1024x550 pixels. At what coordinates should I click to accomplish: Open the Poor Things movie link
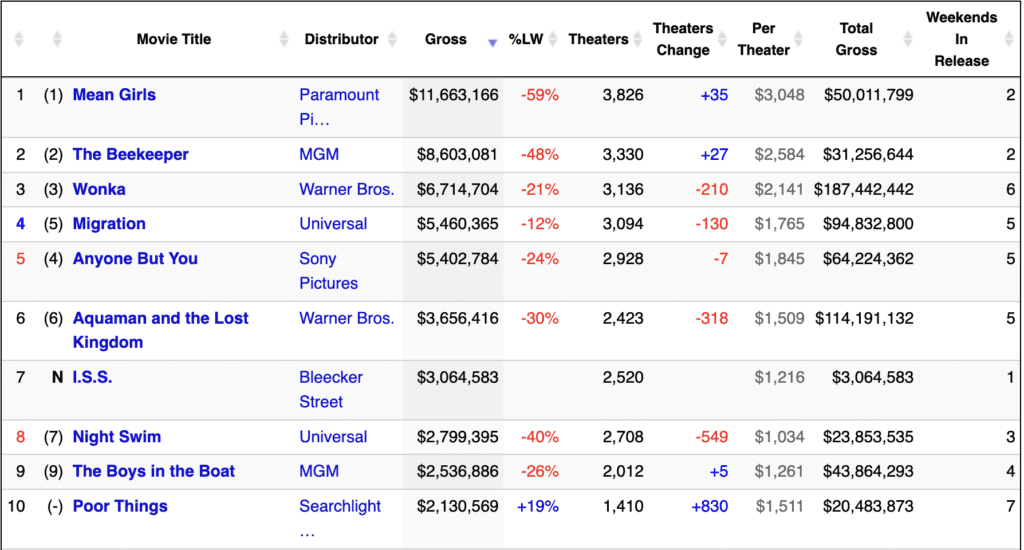tap(120, 506)
